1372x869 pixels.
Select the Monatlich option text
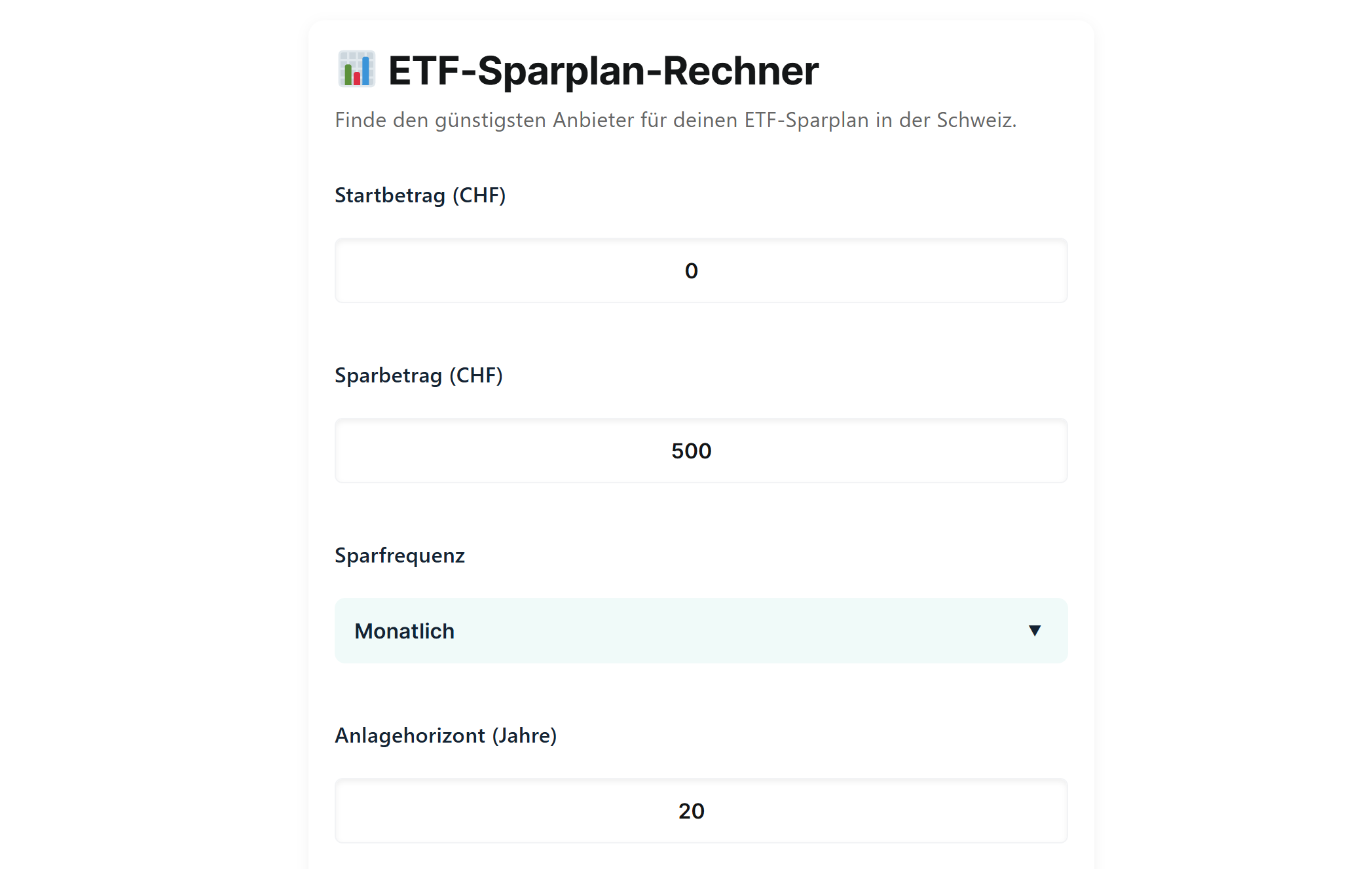404,631
